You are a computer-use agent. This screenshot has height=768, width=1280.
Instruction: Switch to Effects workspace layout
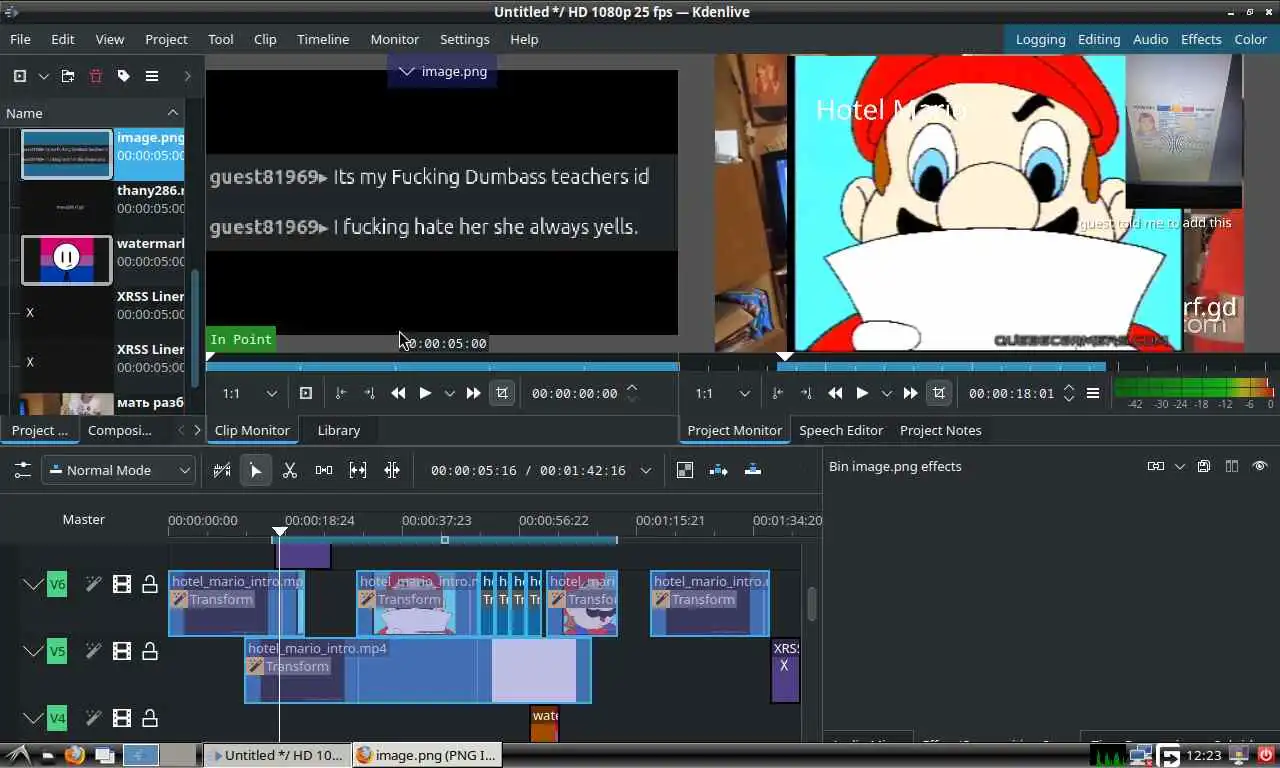(1201, 39)
